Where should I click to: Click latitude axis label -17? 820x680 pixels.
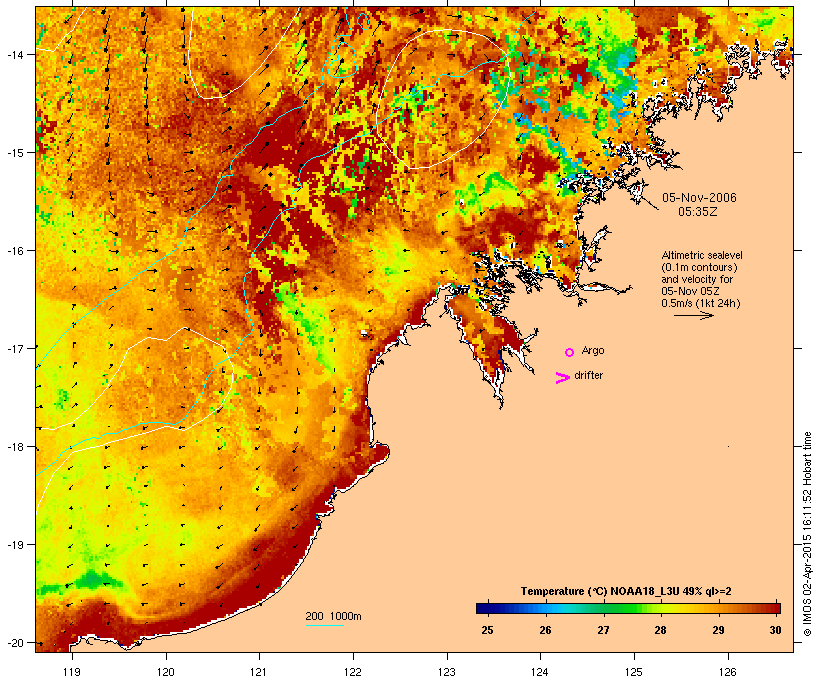pos(15,348)
